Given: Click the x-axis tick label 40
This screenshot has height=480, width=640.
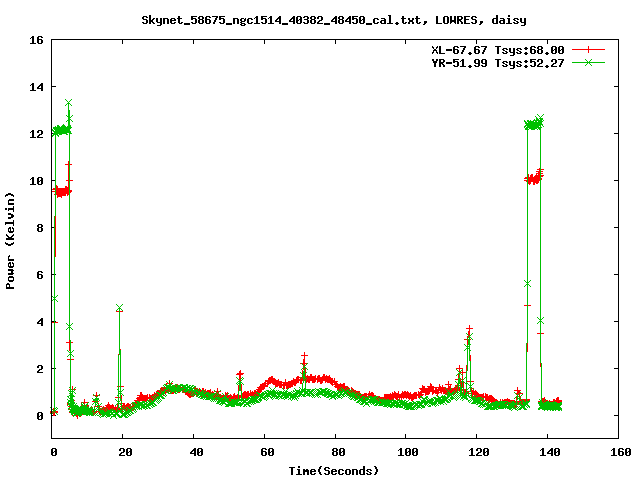Looking at the screenshot, I should coord(196,452).
